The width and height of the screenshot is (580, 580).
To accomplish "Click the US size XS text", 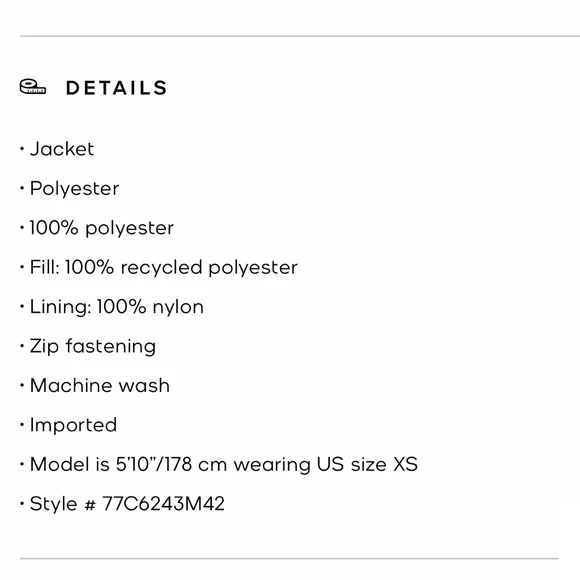I will pos(367,464).
